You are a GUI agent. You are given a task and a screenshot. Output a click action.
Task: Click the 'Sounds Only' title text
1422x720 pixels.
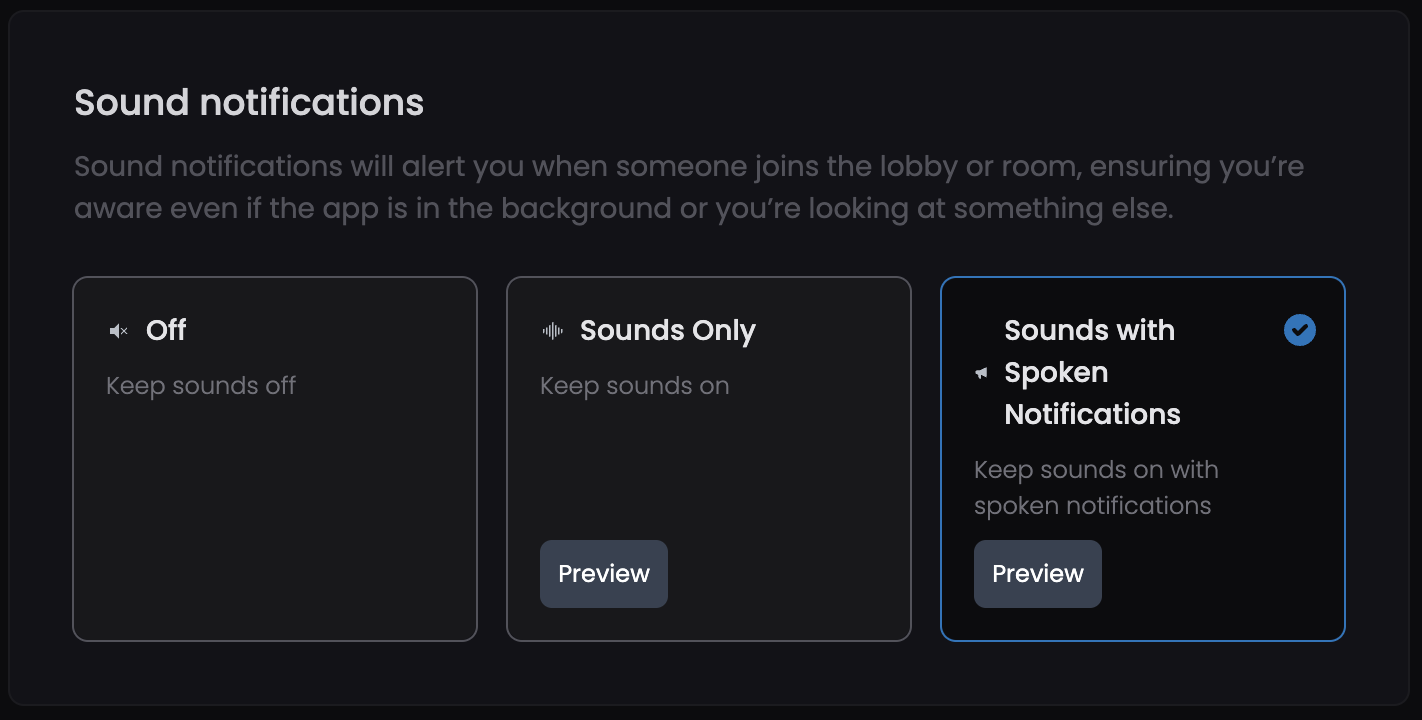coord(668,331)
